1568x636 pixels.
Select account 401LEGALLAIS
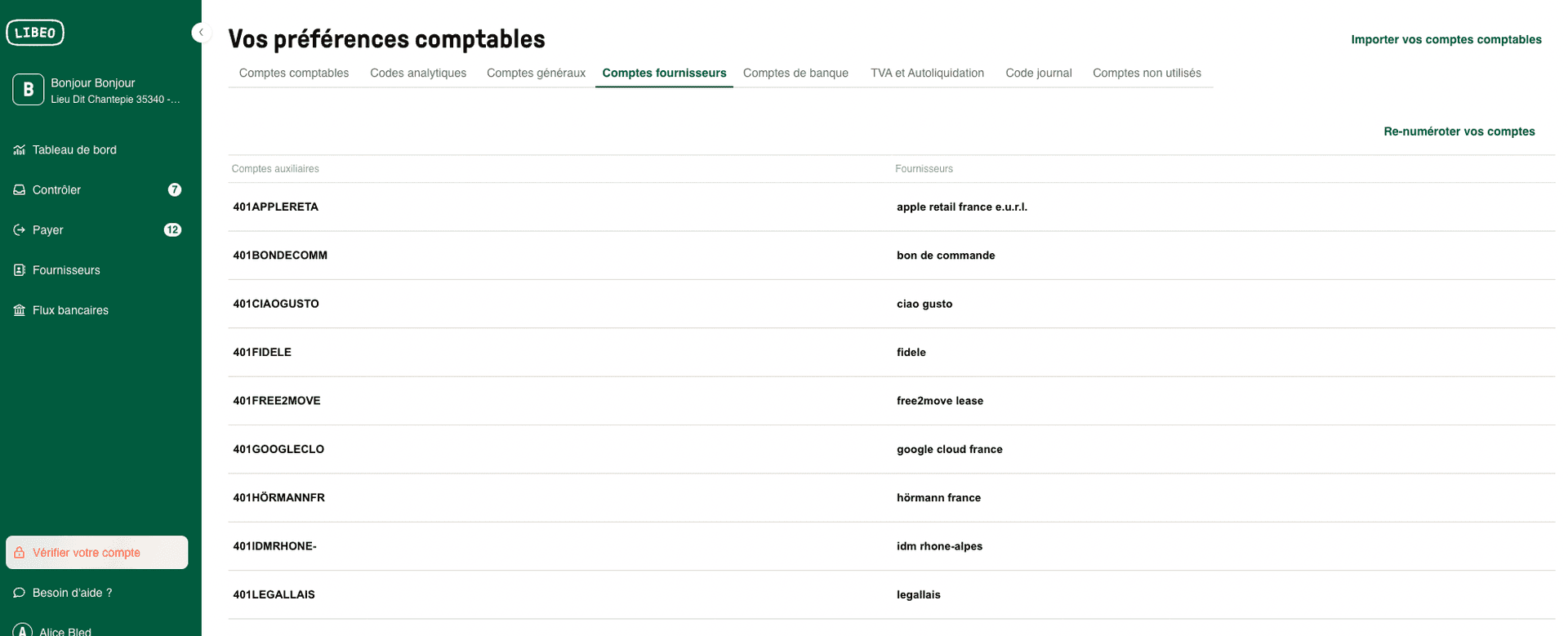pyautogui.click(x=274, y=595)
